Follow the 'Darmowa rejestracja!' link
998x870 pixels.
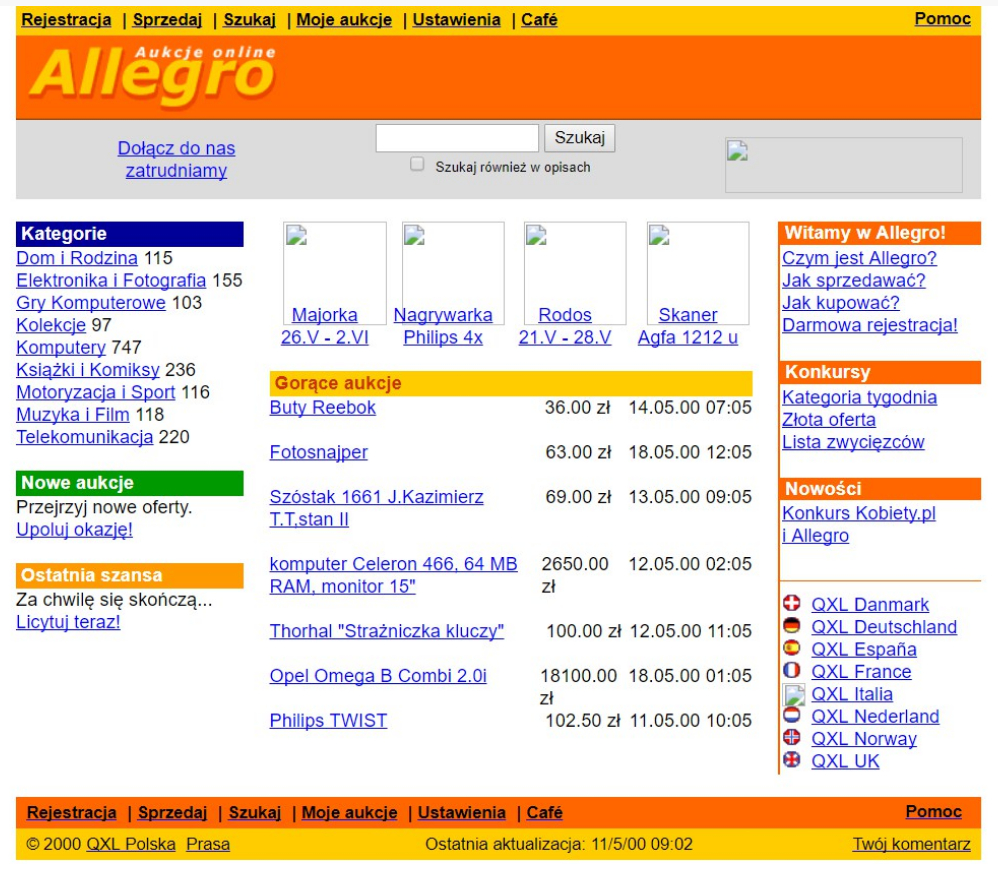[x=870, y=325]
